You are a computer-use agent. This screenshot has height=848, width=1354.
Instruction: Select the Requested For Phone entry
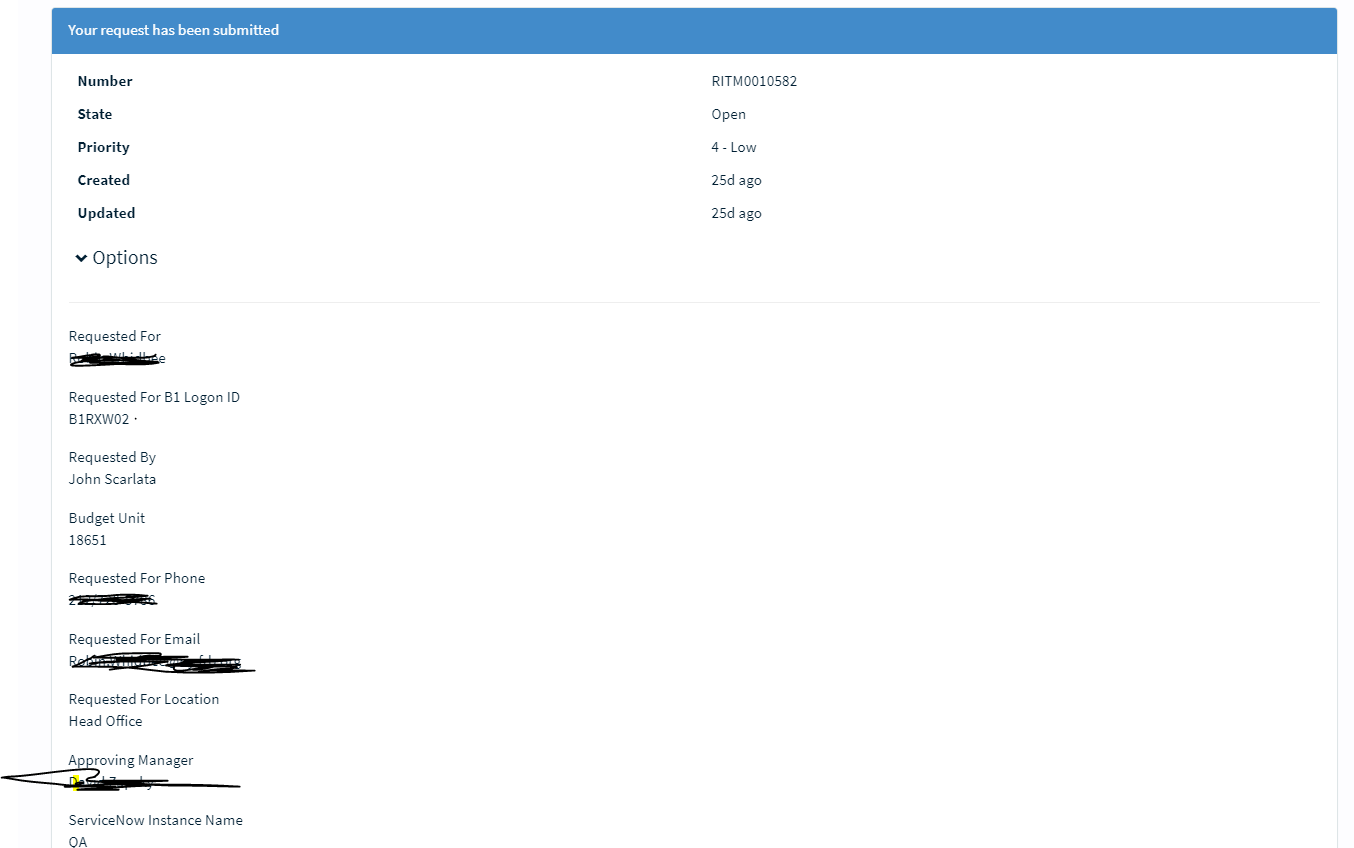point(113,600)
